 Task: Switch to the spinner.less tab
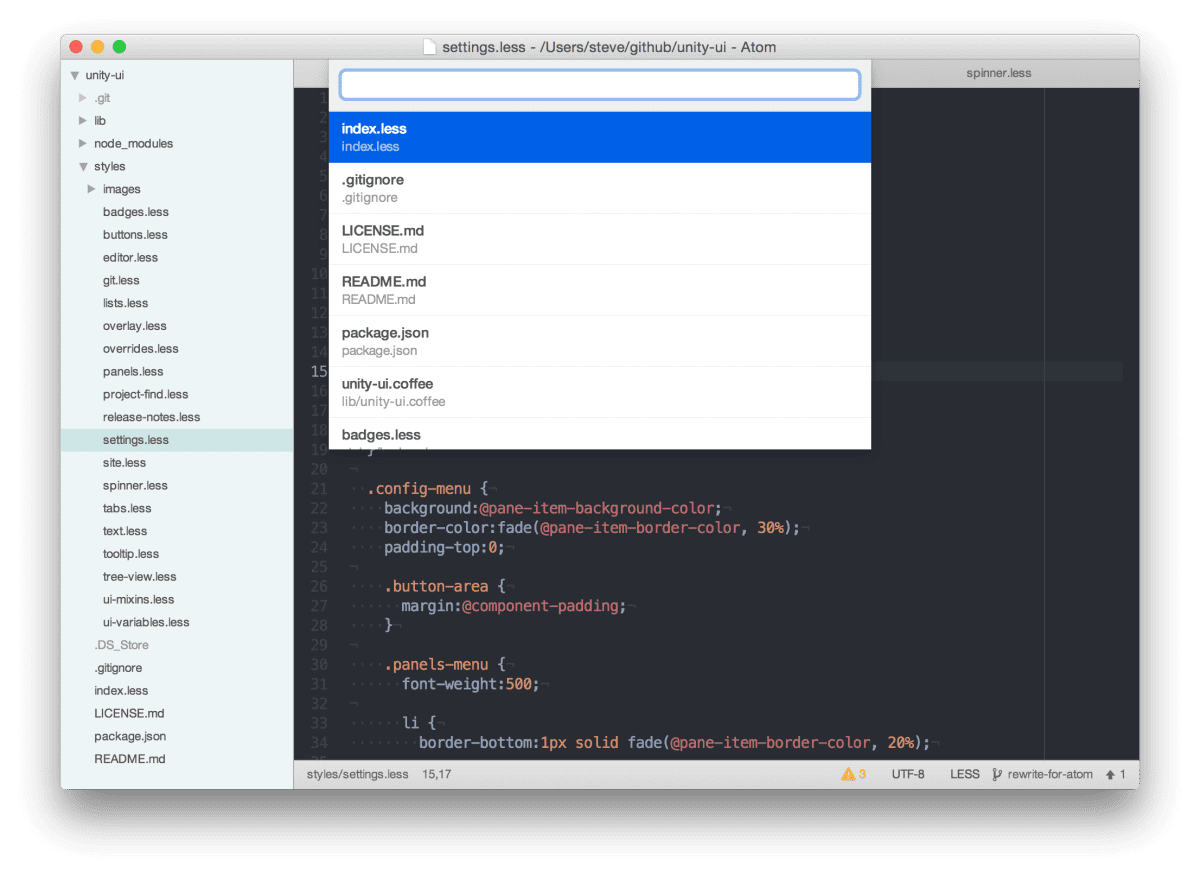[998, 72]
